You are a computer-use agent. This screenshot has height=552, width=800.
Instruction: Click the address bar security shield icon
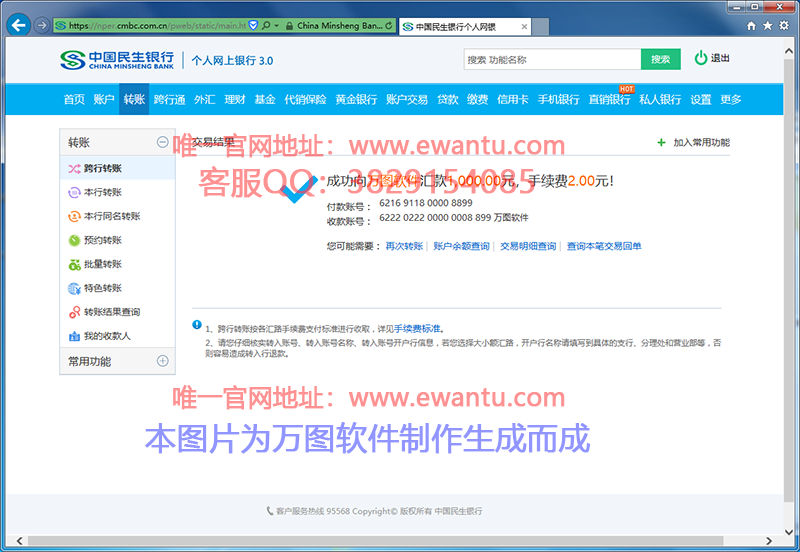253,26
